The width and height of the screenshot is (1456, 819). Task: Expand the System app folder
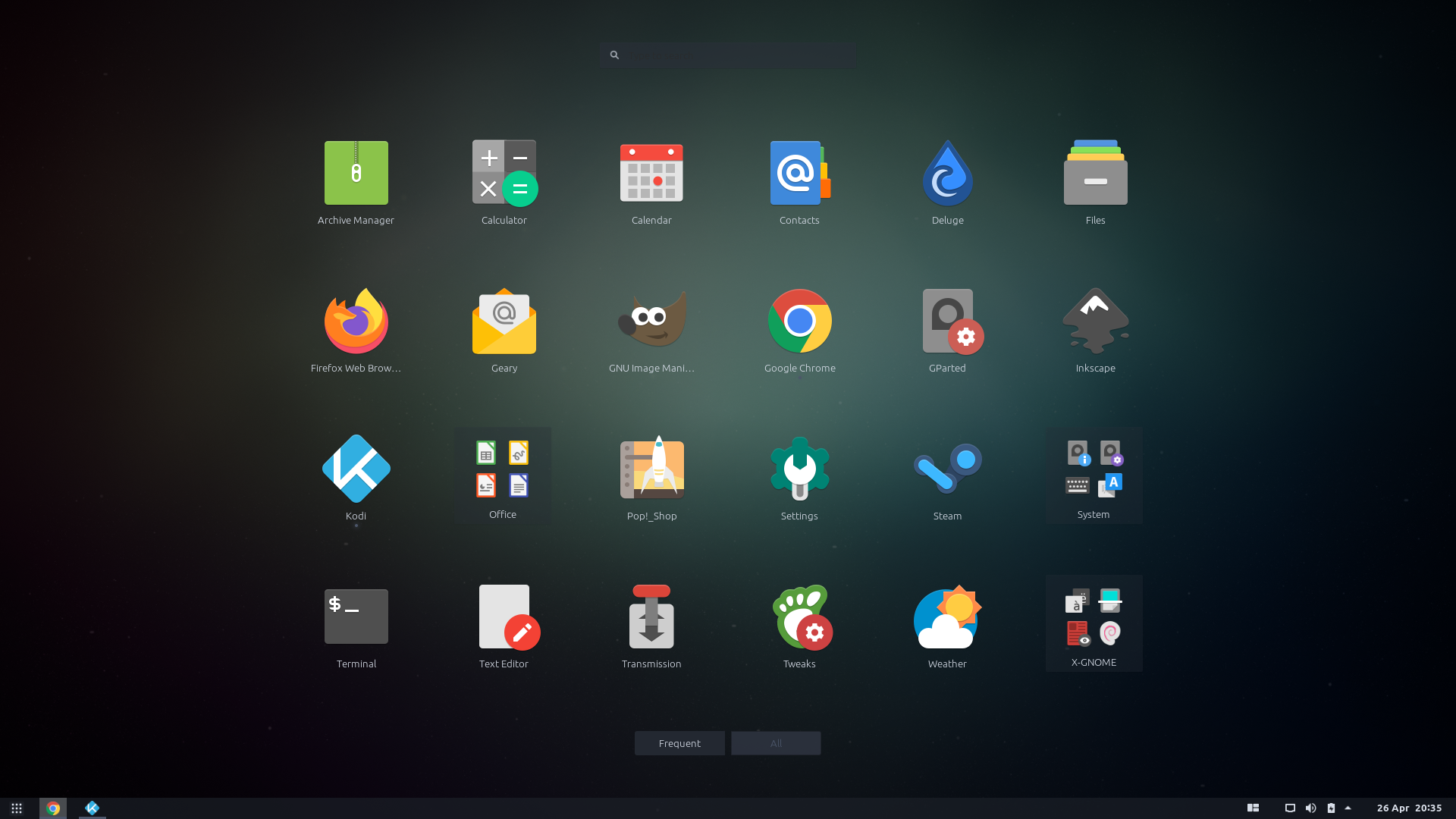1094,475
